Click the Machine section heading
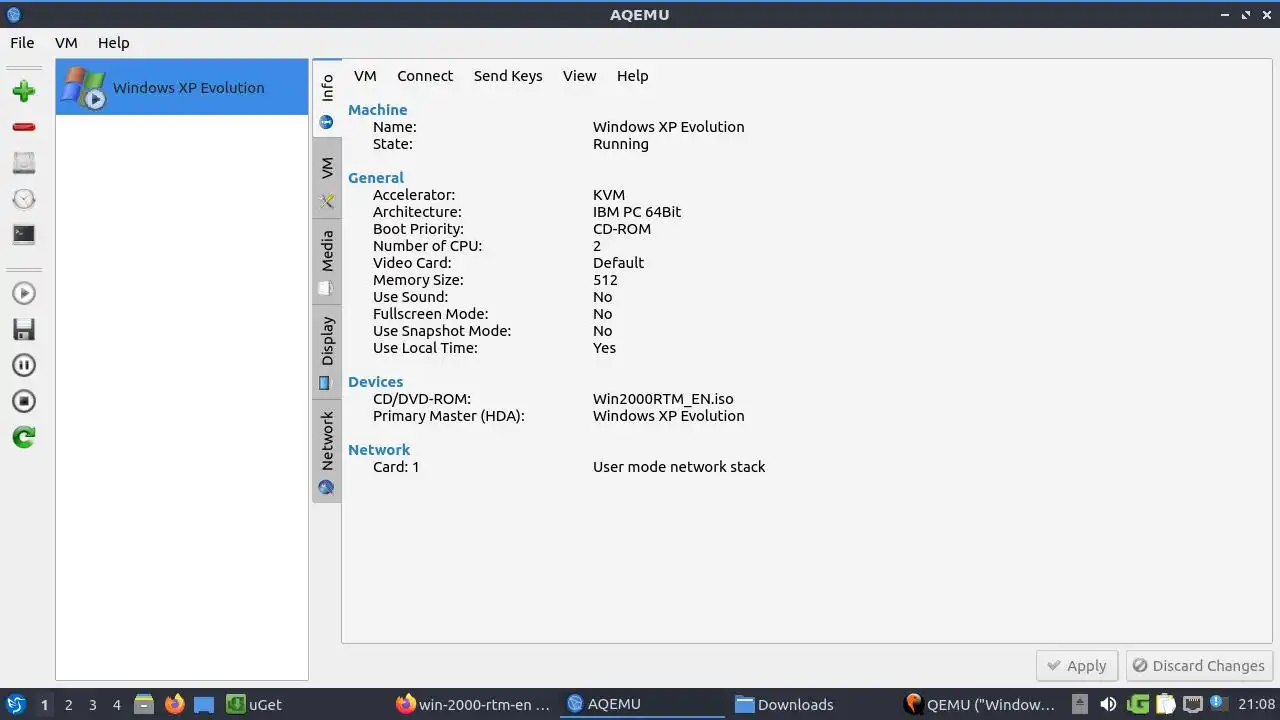1280x720 pixels. [x=377, y=110]
